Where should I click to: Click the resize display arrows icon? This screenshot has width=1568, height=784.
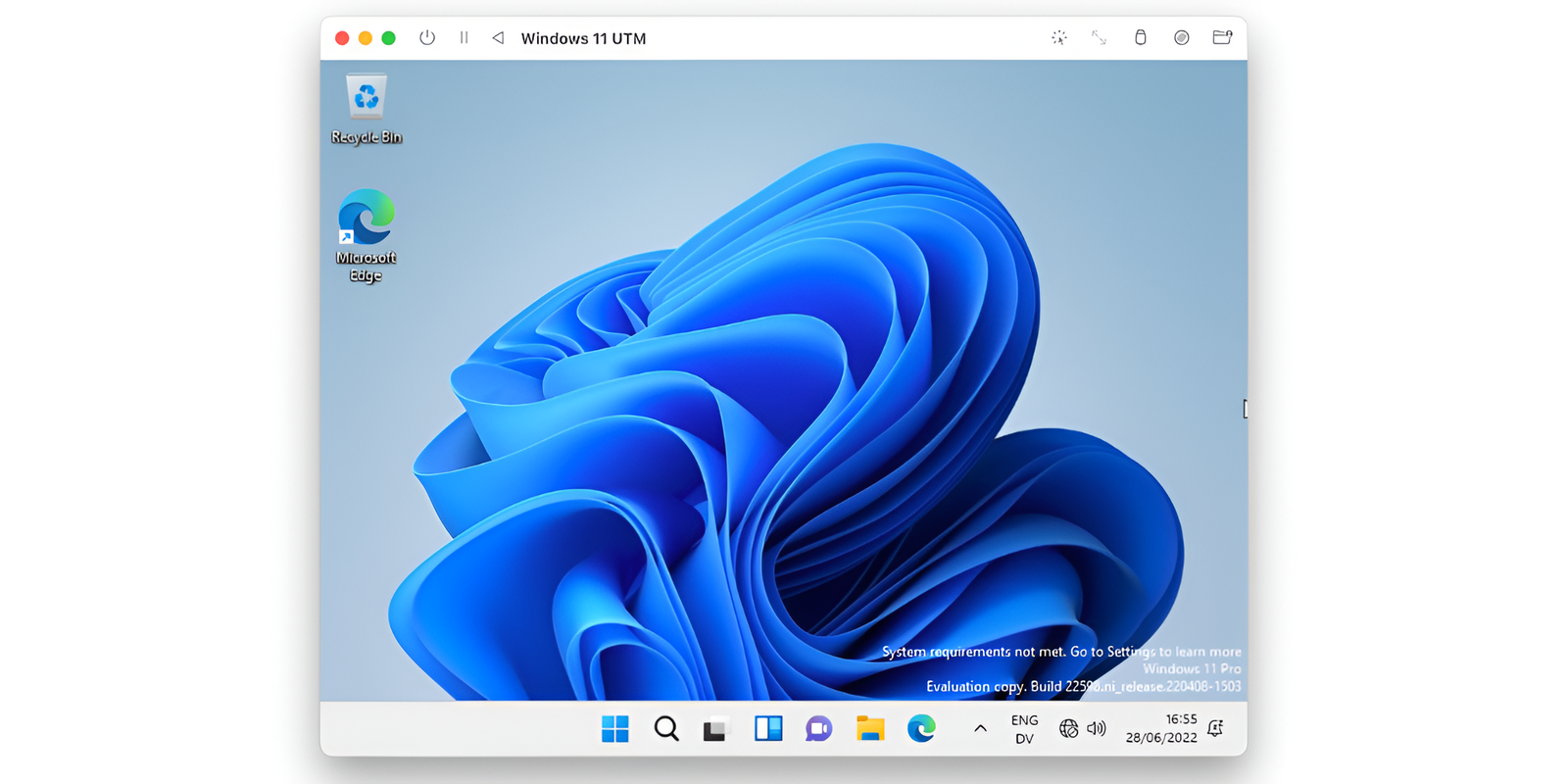(1100, 38)
